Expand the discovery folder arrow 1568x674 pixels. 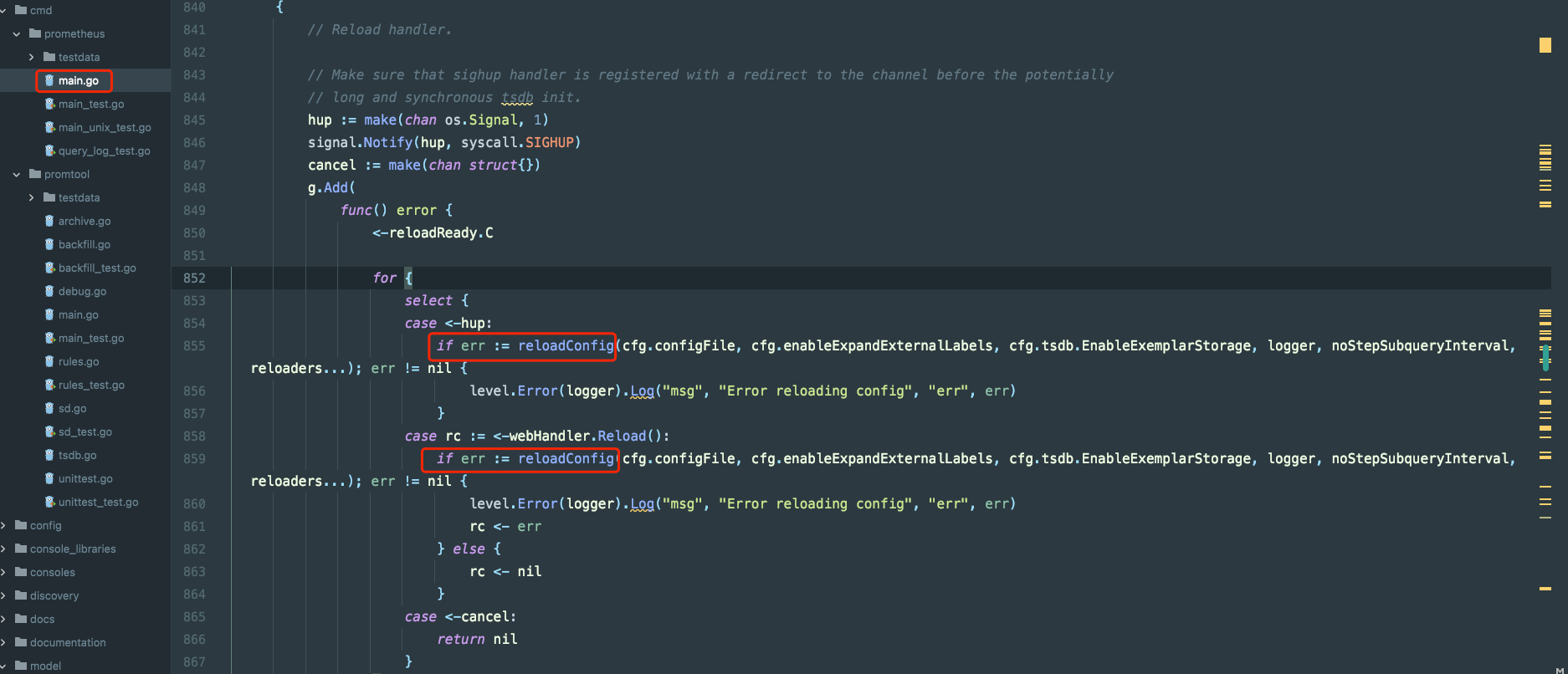click(x=4, y=595)
